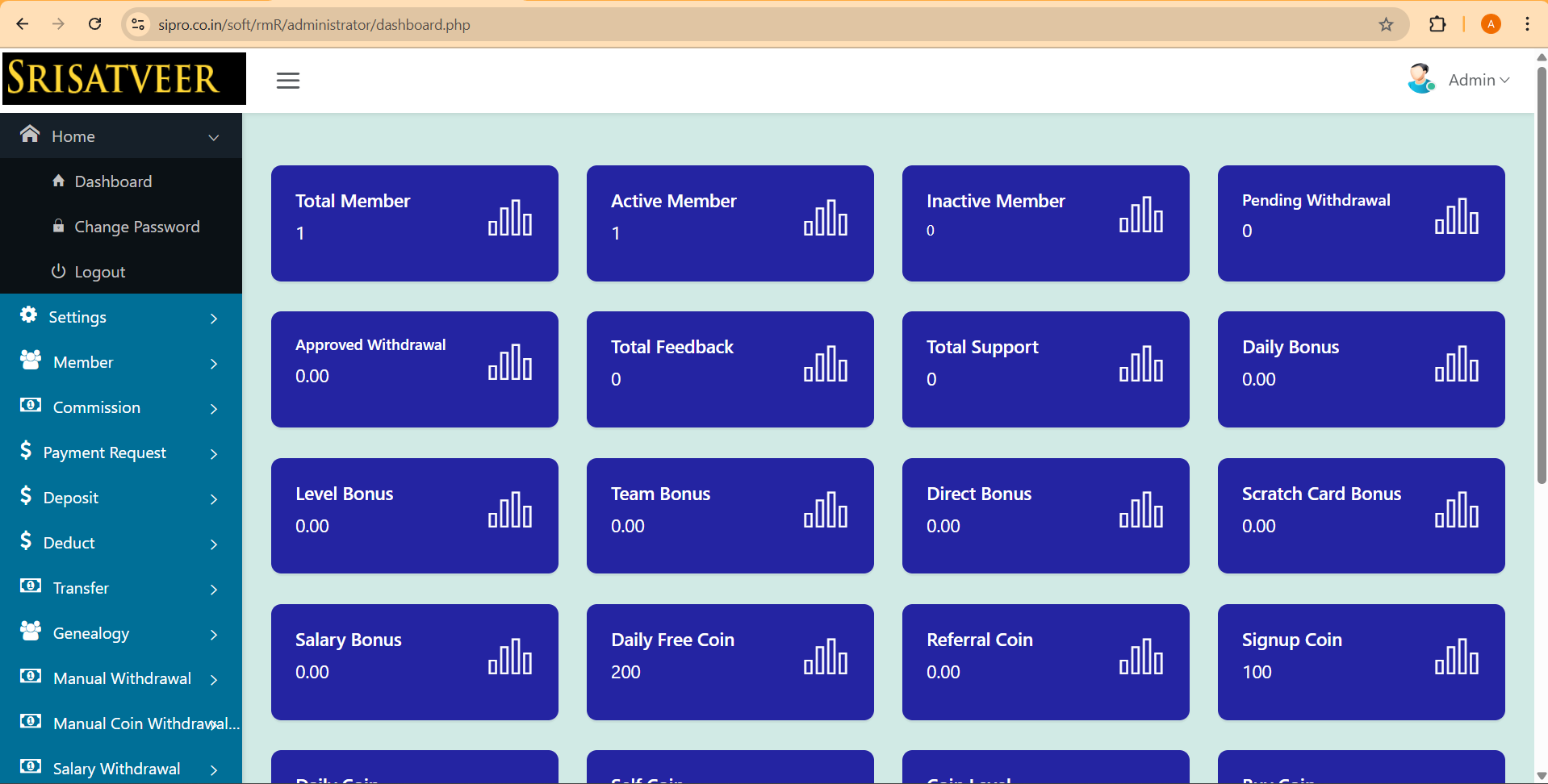The height and width of the screenshot is (784, 1548).
Task: Toggle the hamburger sidebar menu icon
Action: click(x=287, y=81)
